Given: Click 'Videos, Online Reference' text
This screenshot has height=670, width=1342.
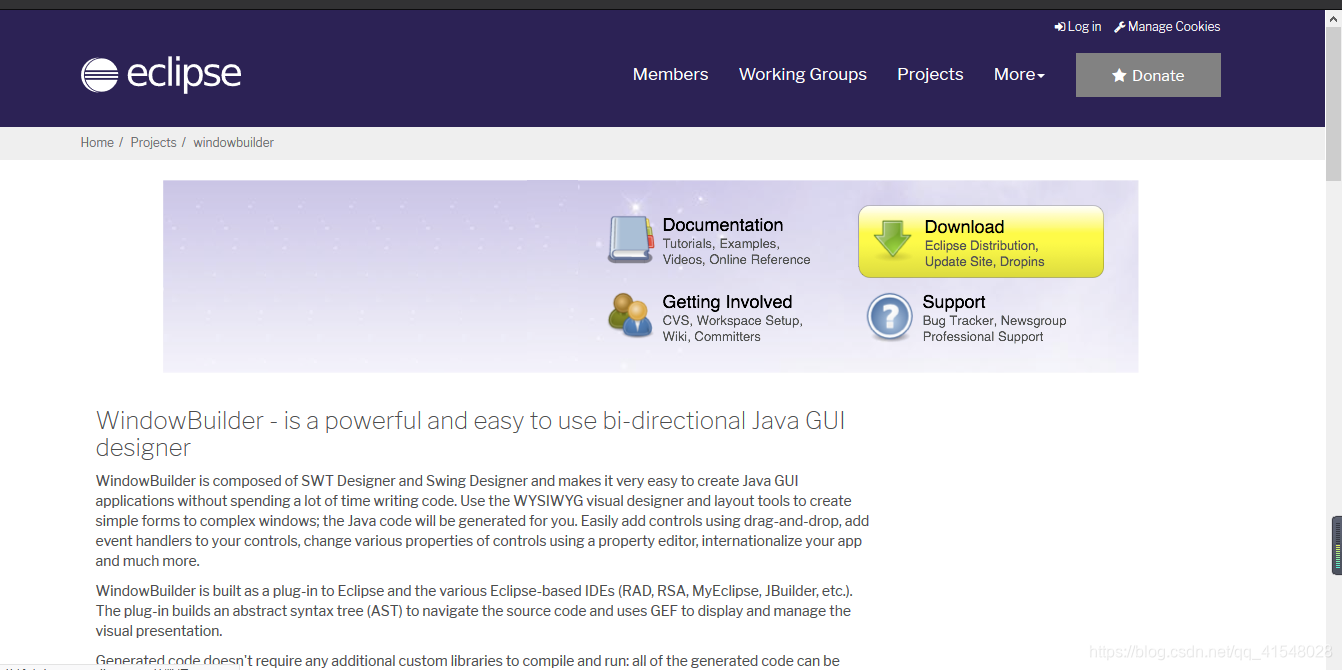Looking at the screenshot, I should pos(736,260).
